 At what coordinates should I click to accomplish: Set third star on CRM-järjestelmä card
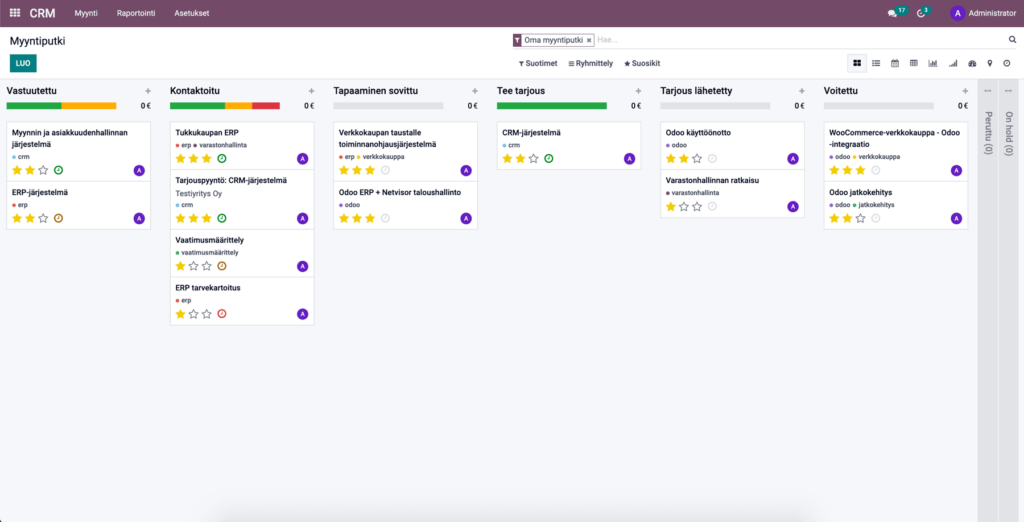[x=533, y=158]
